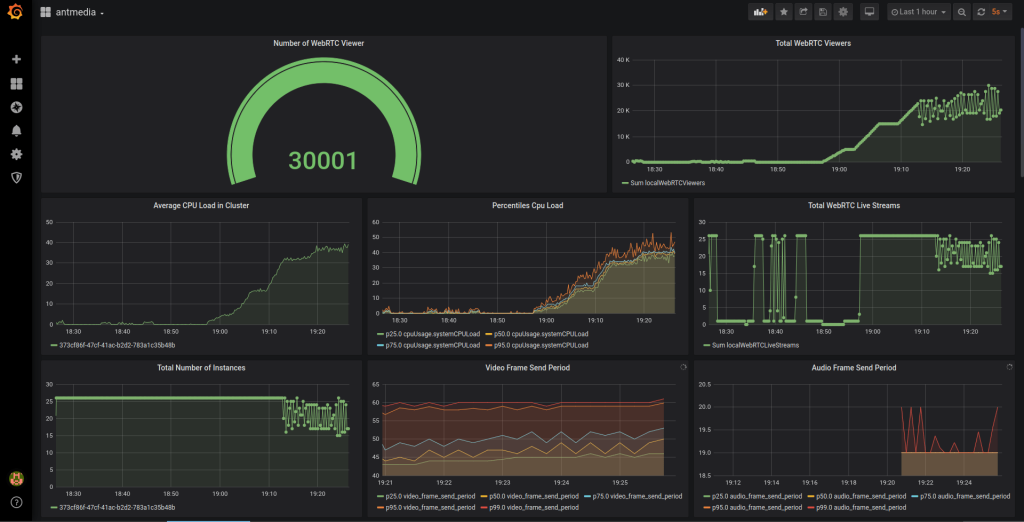
Task: Open Number of WebRTC Viewer panel title menu
Action: point(318,43)
